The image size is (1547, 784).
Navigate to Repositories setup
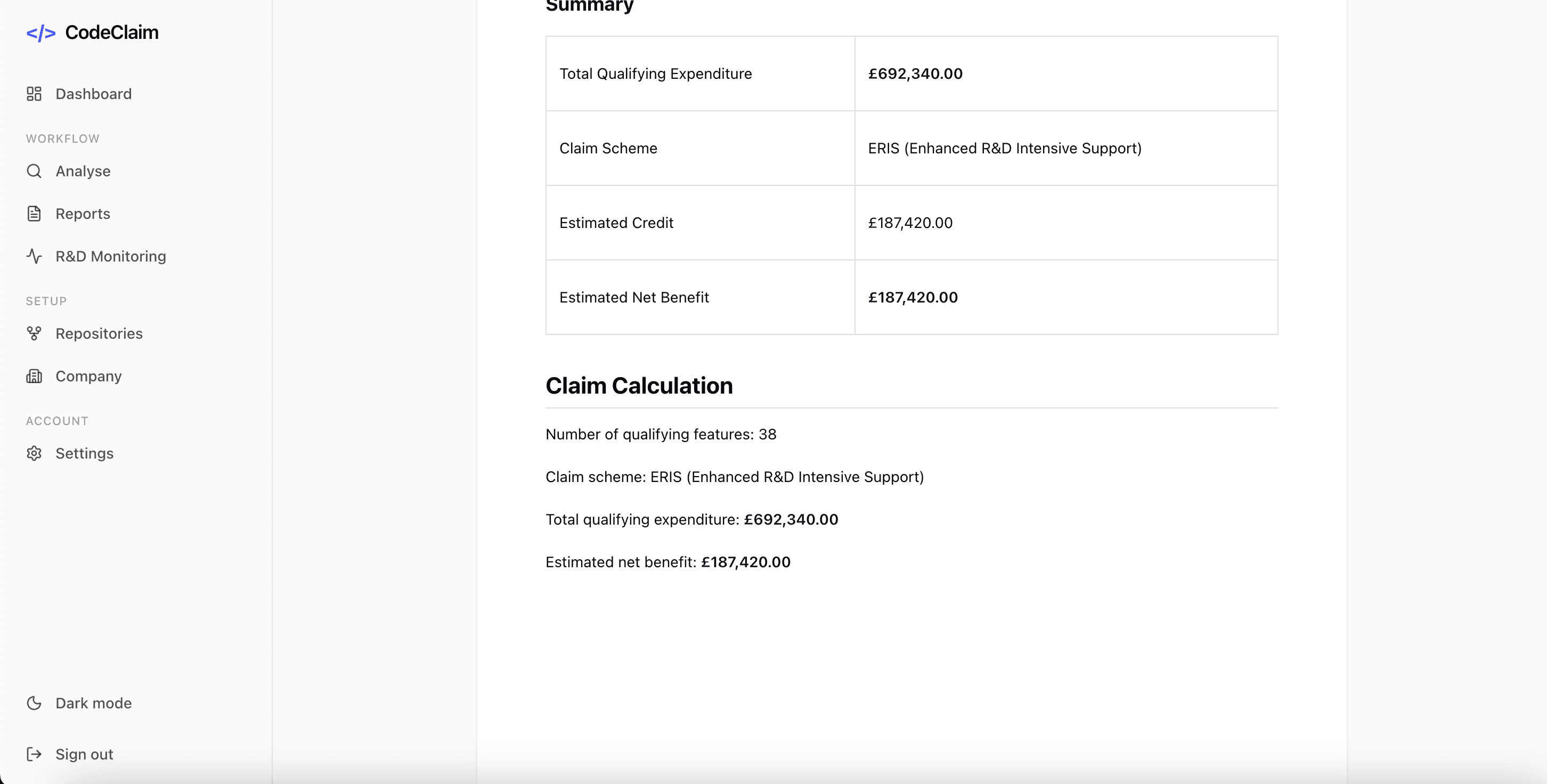99,333
